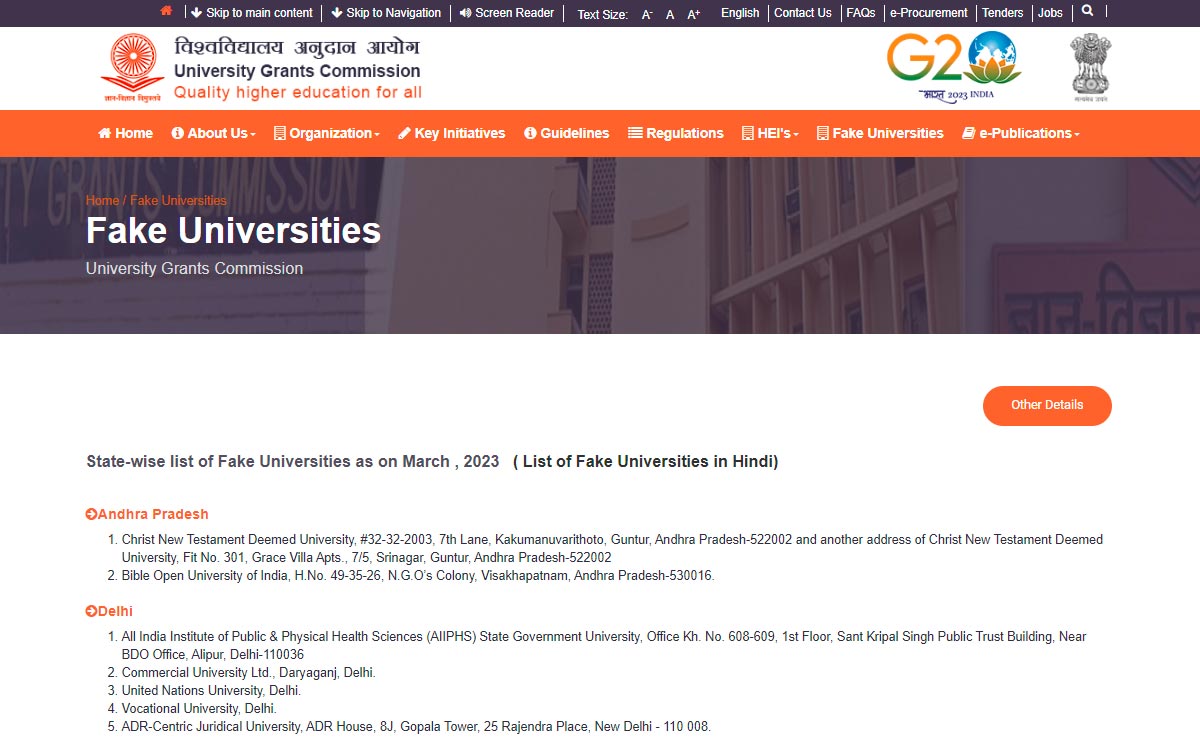The image size is (1200, 738).
Task: Open the Regulations menu item
Action: 676,132
